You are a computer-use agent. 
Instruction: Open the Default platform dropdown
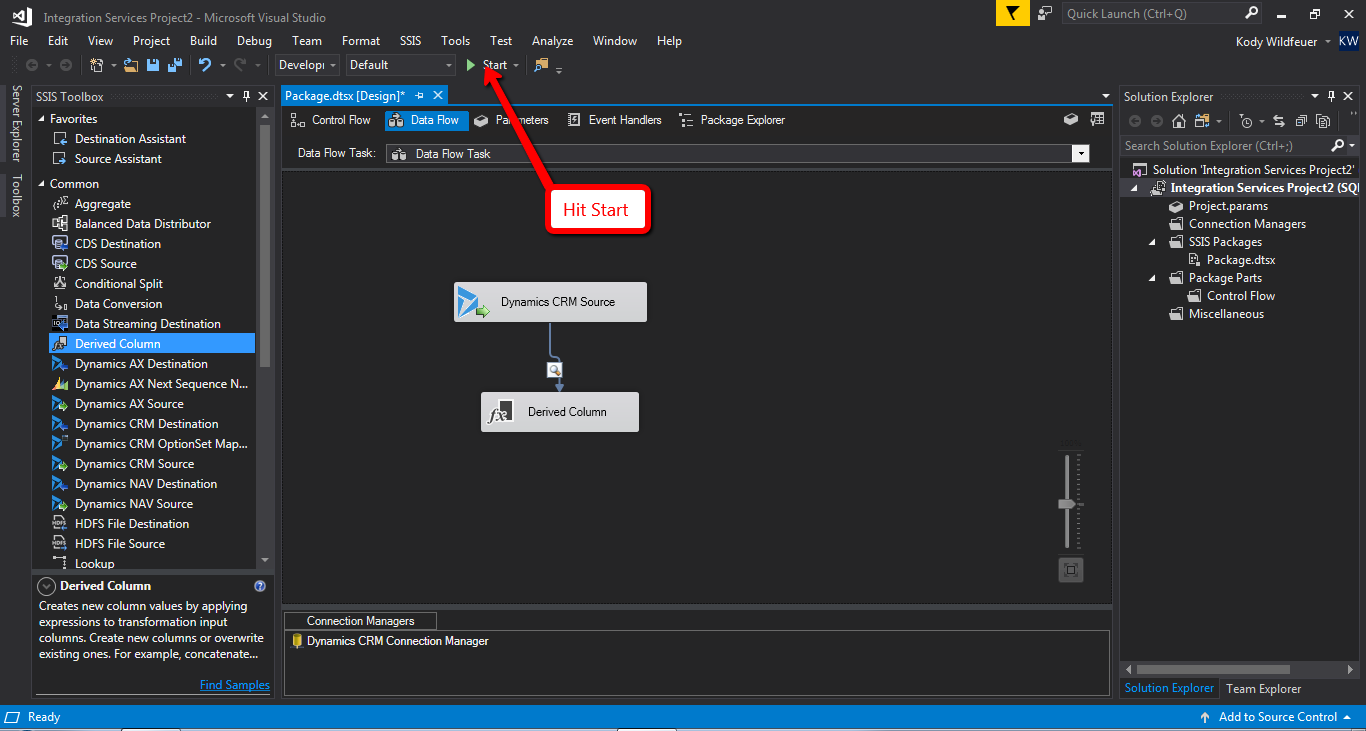tap(400, 65)
